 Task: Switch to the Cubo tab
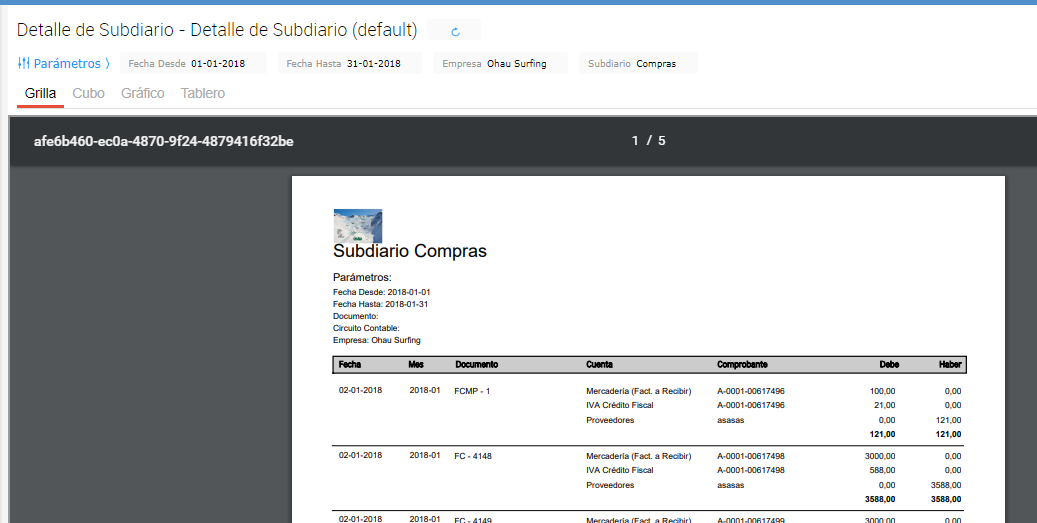pyautogui.click(x=89, y=93)
